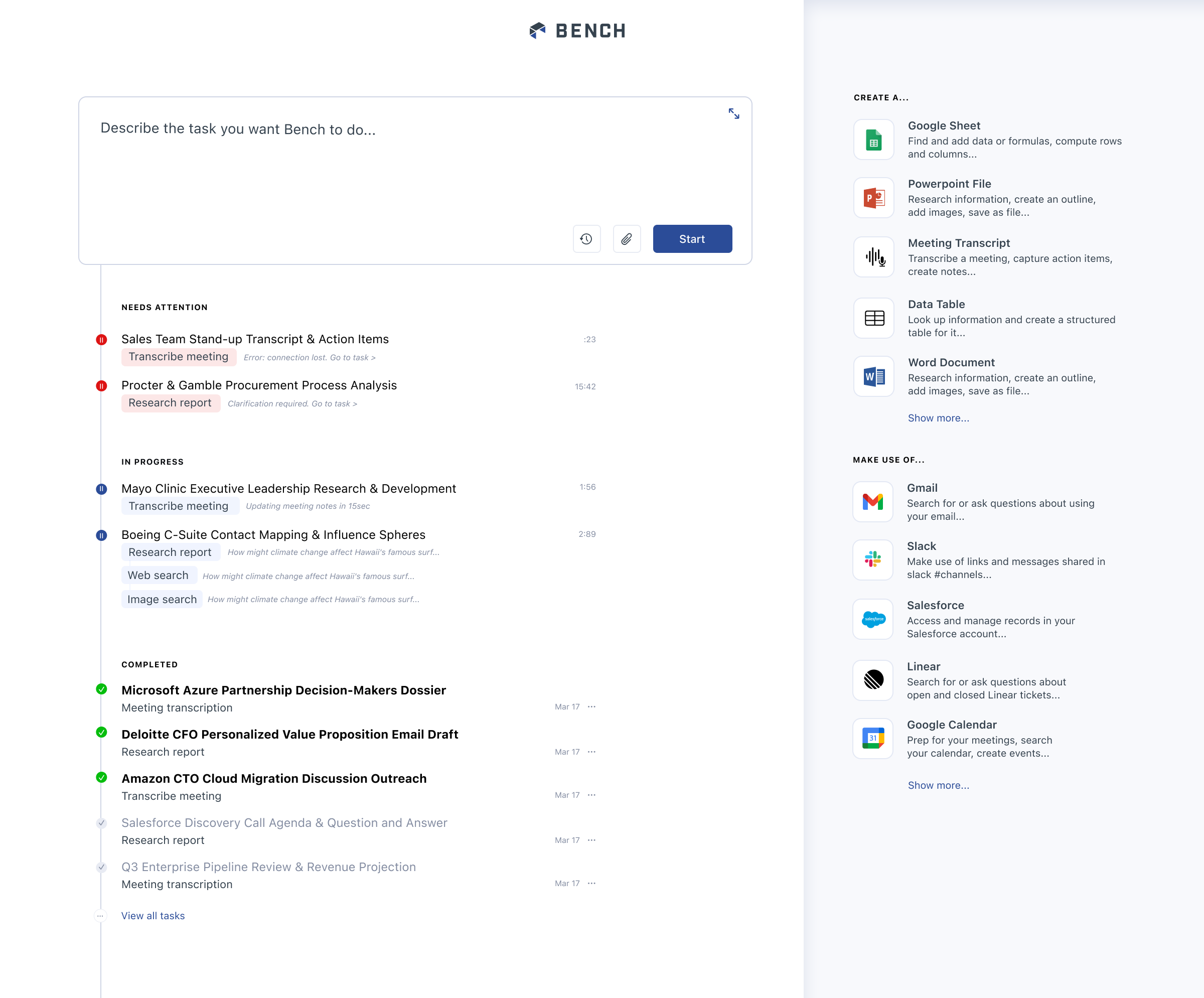Click gray check for Q3 Enterprise Pipeline
Image resolution: width=1204 pixels, height=998 pixels.
tap(101, 867)
